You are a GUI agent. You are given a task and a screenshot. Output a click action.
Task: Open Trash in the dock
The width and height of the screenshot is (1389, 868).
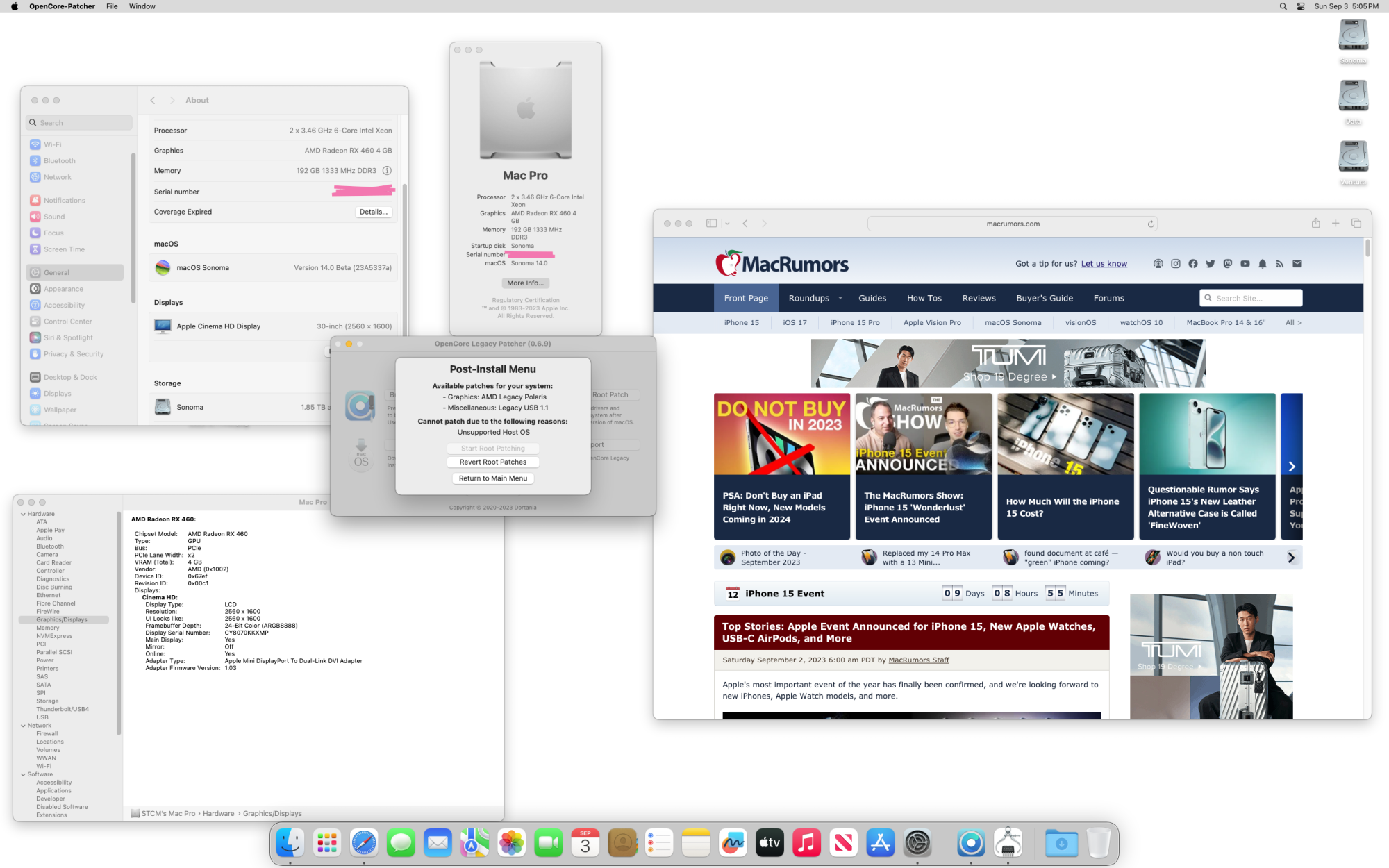(x=1098, y=843)
